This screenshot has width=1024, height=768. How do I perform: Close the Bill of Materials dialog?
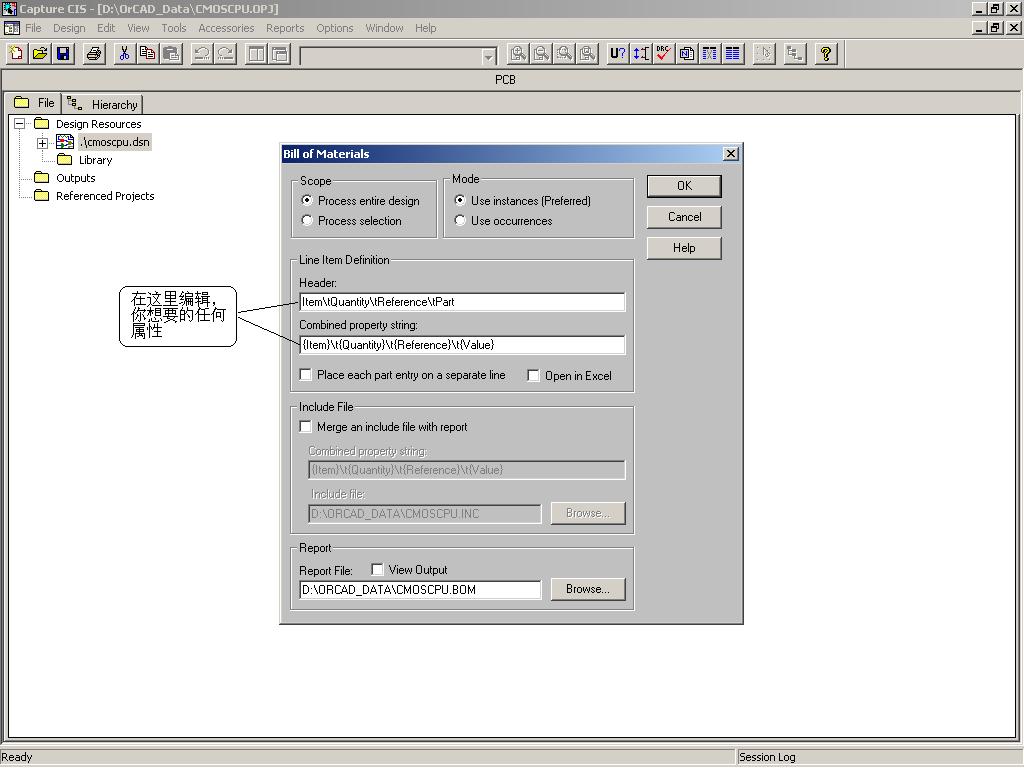[x=731, y=153]
